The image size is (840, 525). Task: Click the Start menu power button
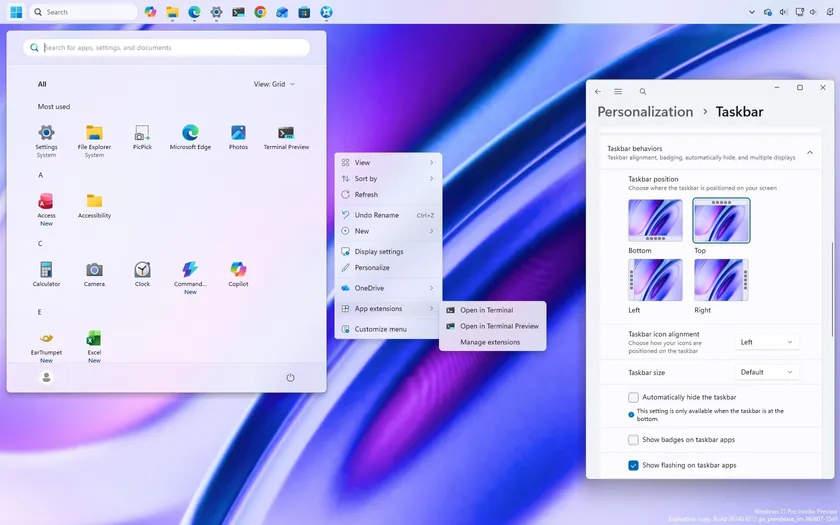click(x=290, y=378)
